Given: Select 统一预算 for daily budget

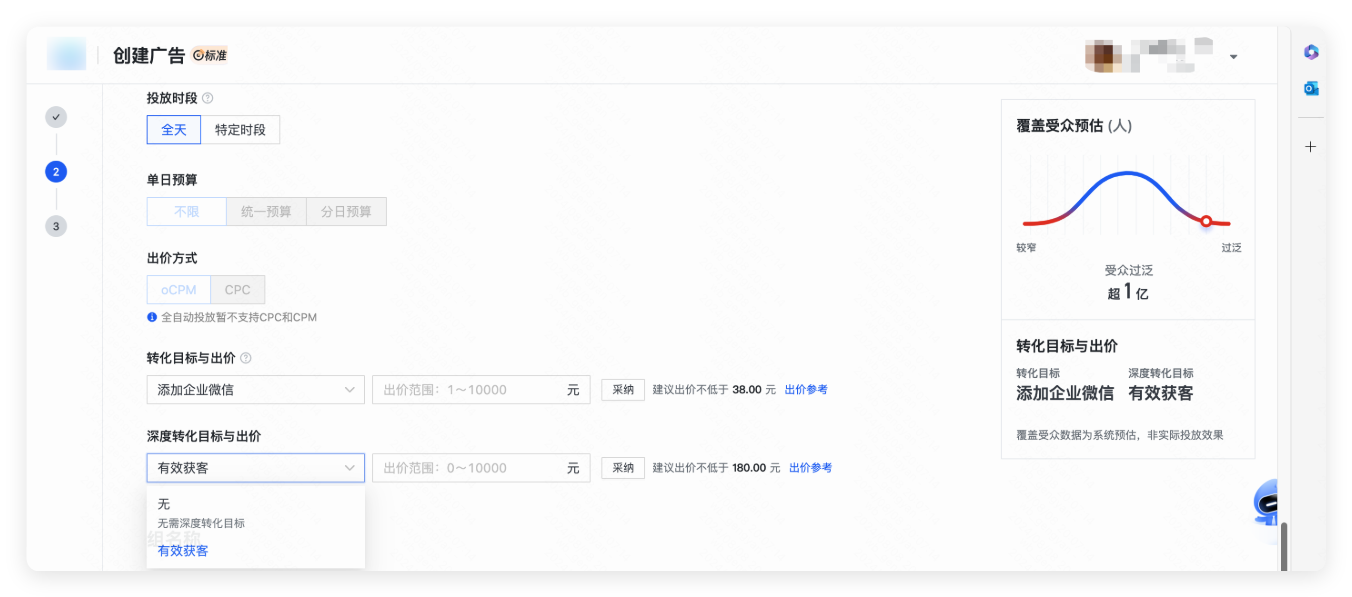Looking at the screenshot, I should pyautogui.click(x=266, y=211).
